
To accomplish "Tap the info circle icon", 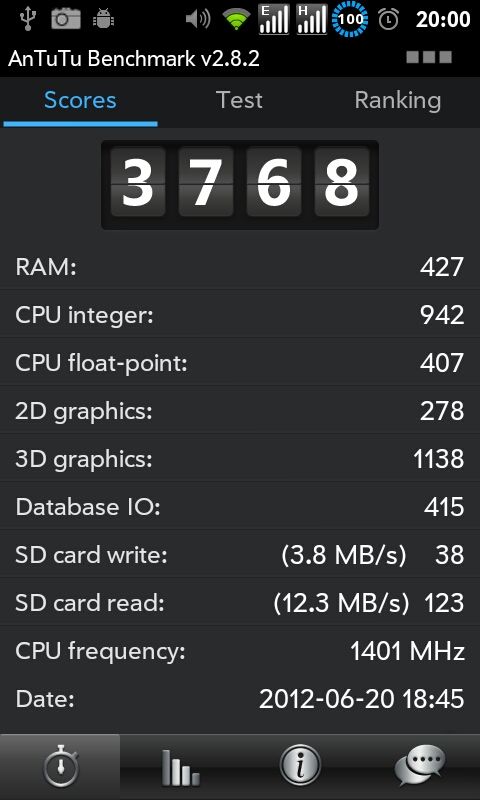I will tap(300, 766).
